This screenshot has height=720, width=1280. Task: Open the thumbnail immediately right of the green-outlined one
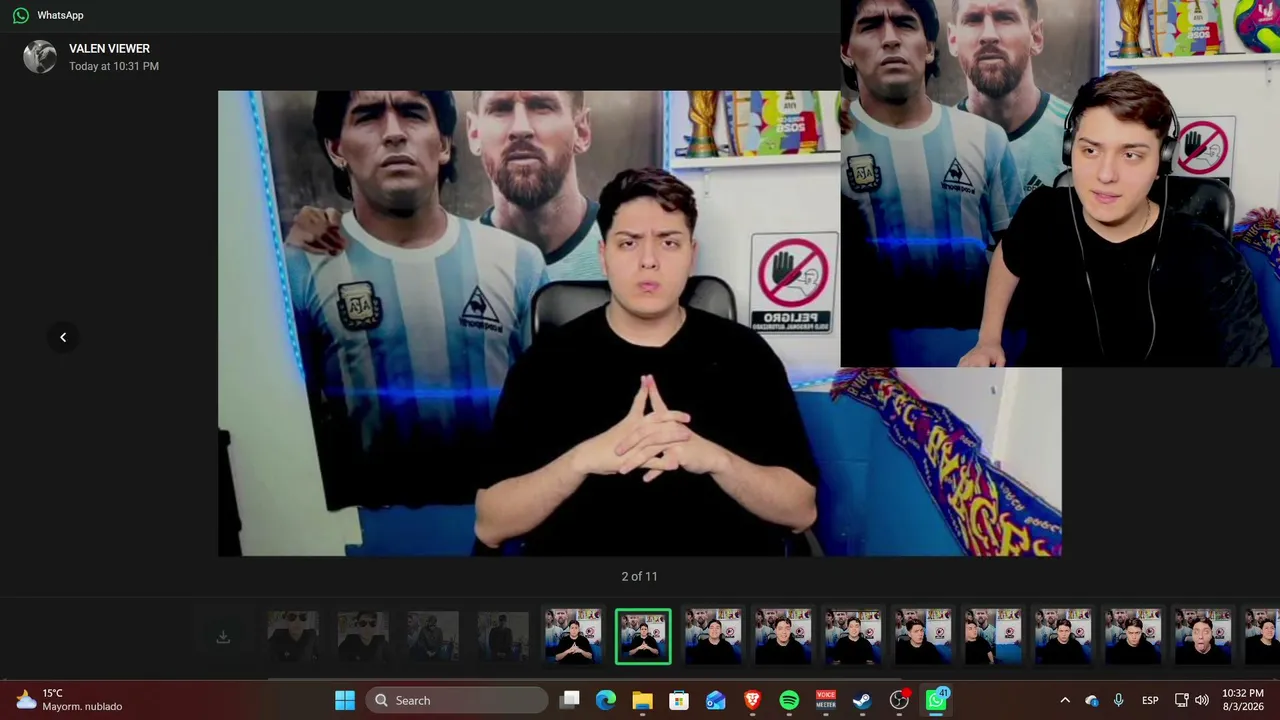[713, 637]
